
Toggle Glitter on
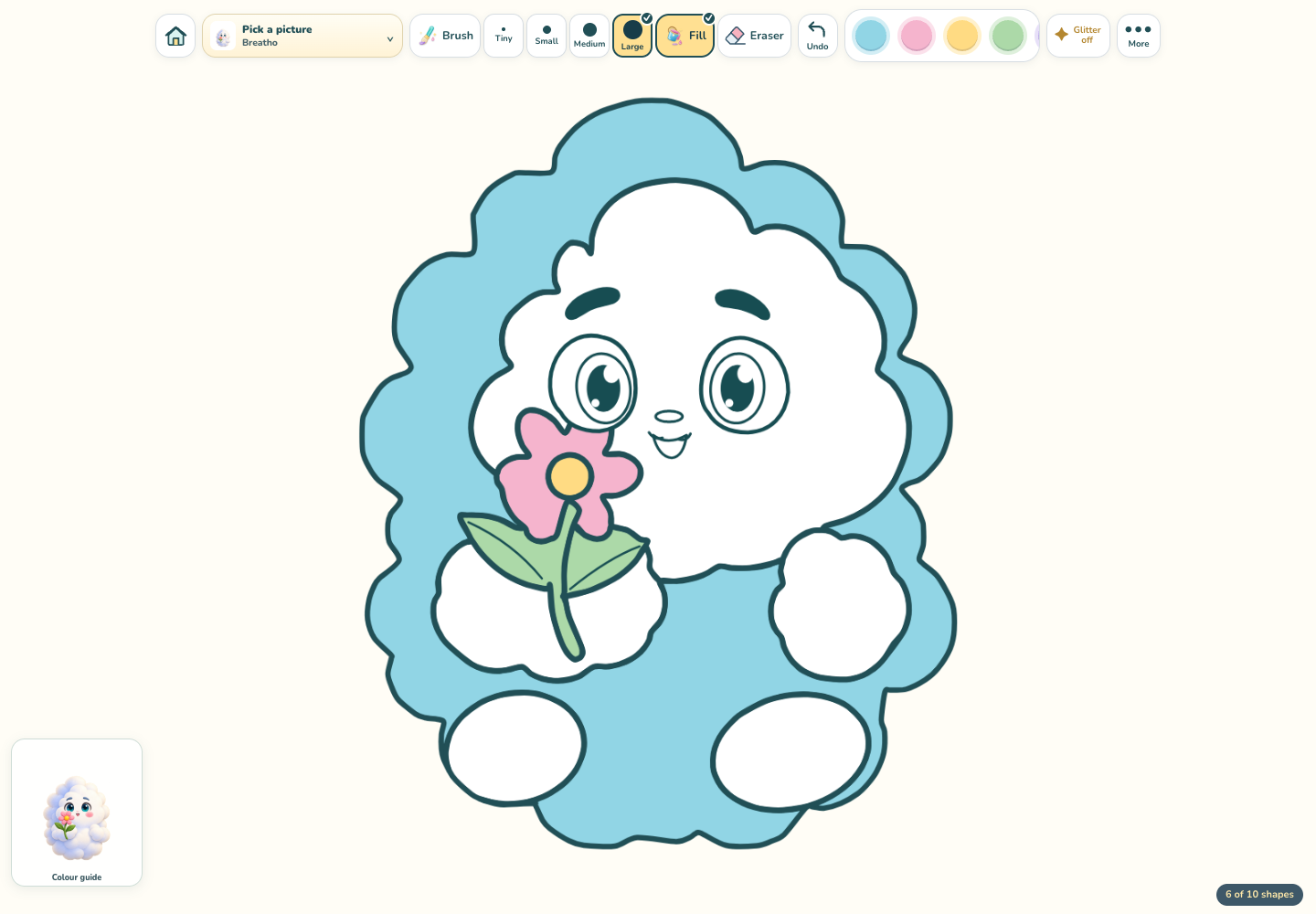[x=1078, y=36]
